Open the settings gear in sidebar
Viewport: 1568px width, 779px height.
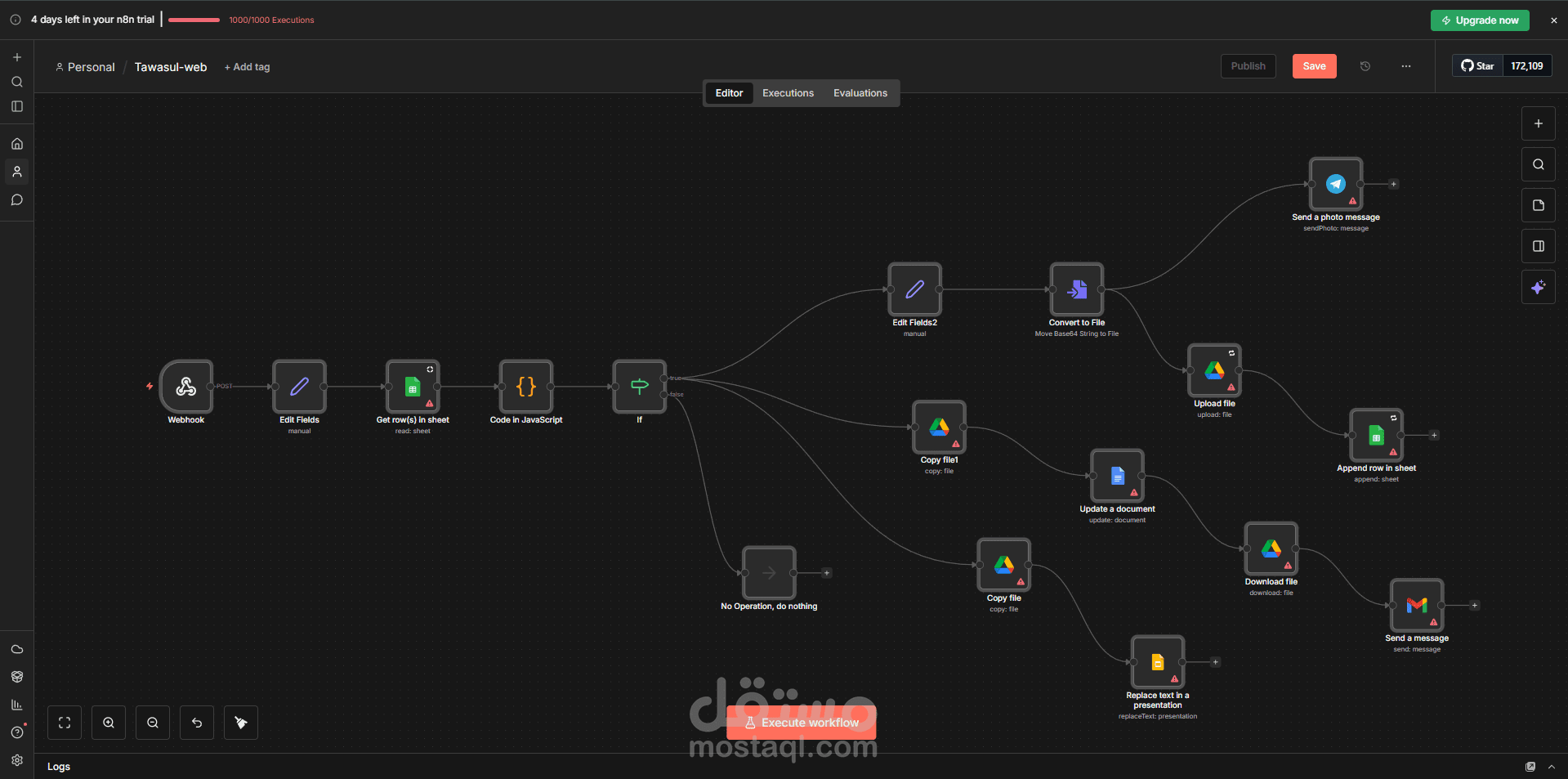[17, 760]
